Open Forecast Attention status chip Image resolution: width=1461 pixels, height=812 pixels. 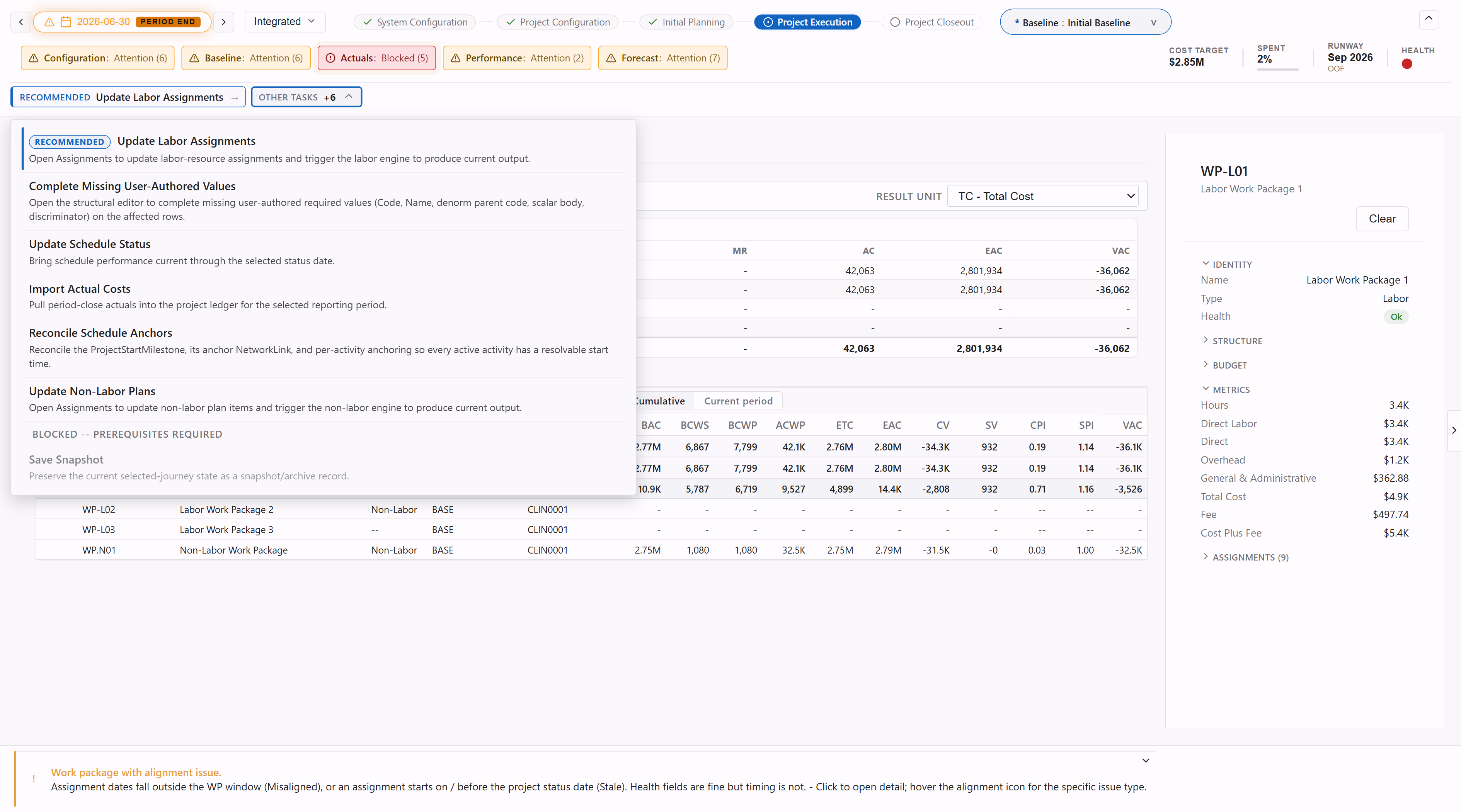point(662,58)
